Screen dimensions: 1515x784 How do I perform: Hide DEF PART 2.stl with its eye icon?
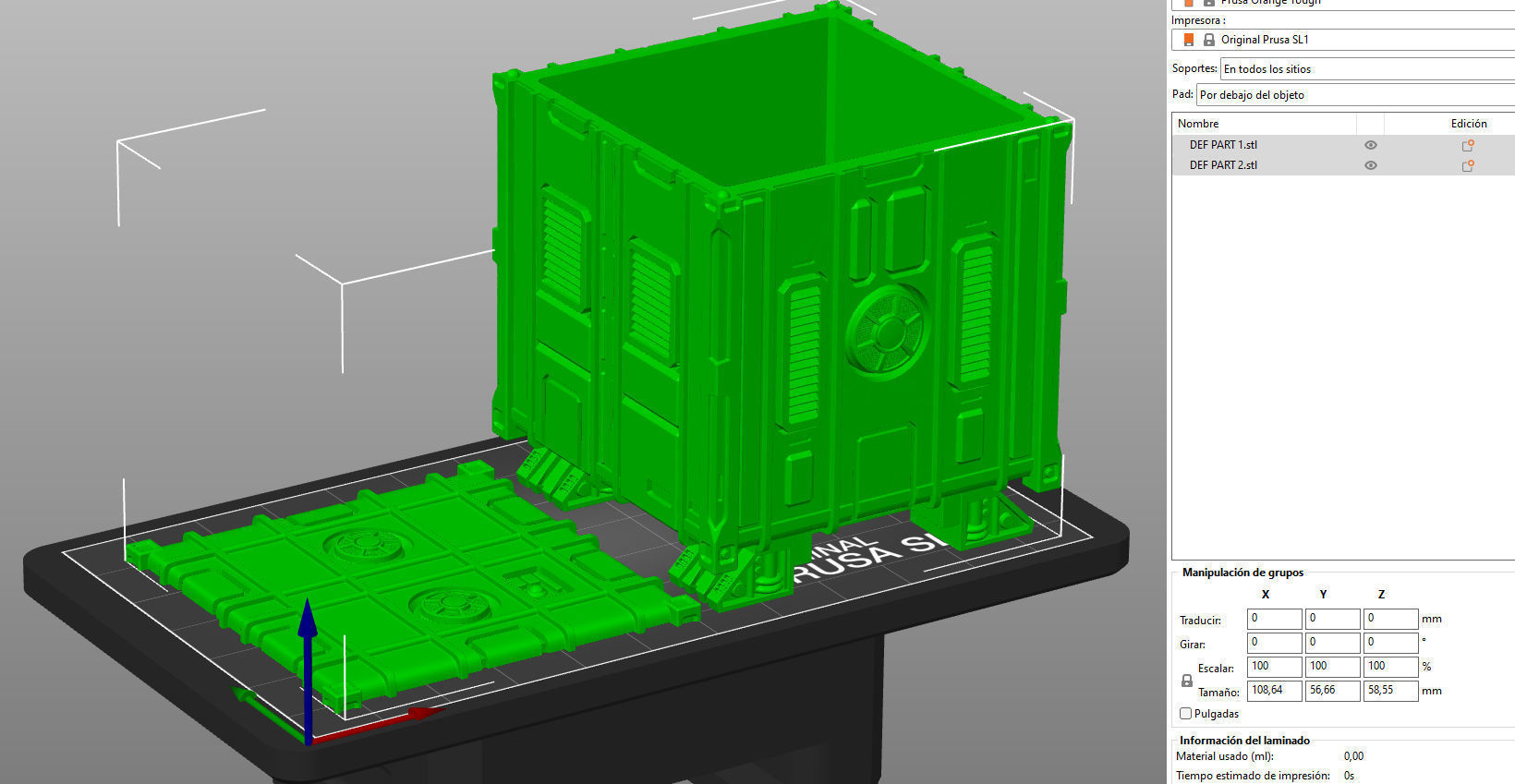coord(1371,165)
